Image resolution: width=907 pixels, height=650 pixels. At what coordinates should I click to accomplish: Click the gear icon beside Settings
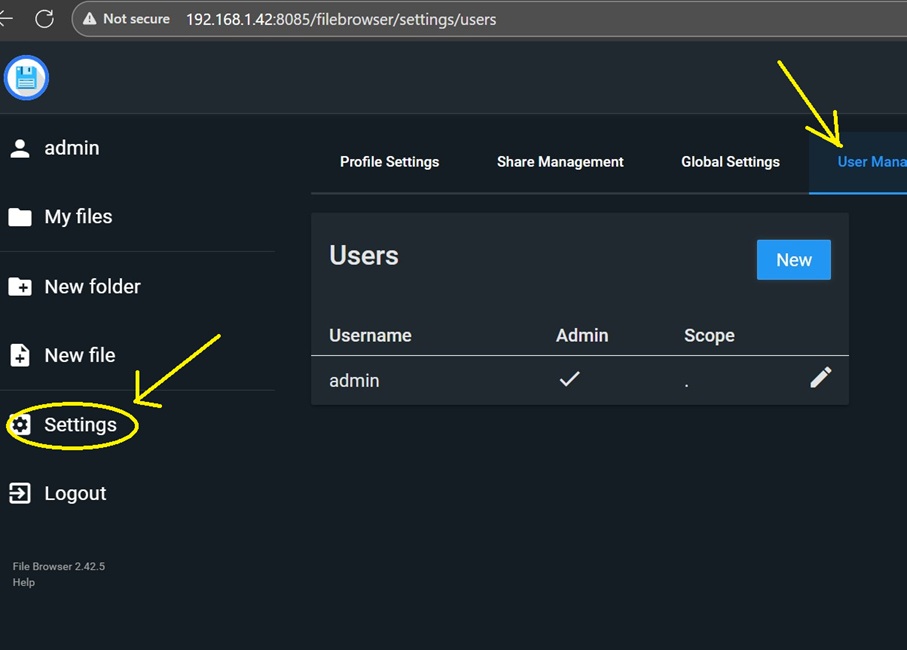coord(20,425)
